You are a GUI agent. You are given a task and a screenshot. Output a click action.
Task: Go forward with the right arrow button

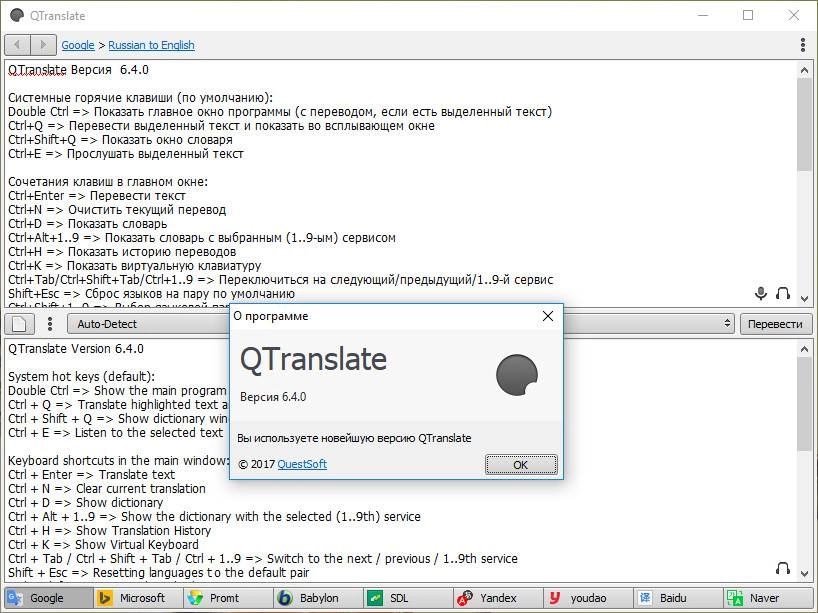(43, 45)
